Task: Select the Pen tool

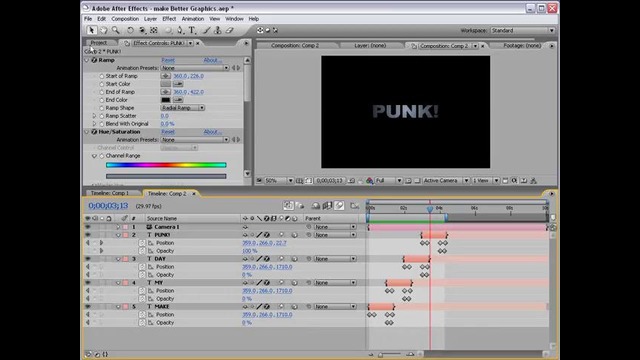Action: [180, 30]
